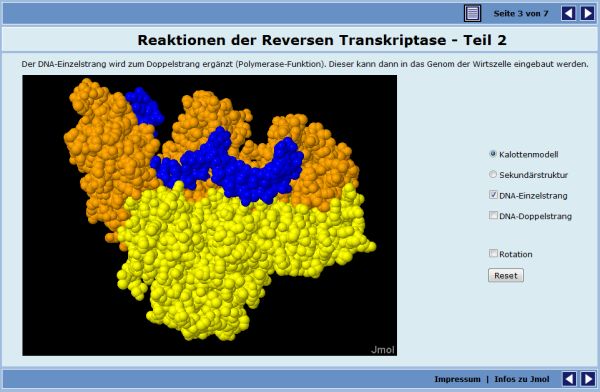Uncheck the DNA-Einzelstrang checkbox
This screenshot has width=600, height=392.
tap(493, 194)
